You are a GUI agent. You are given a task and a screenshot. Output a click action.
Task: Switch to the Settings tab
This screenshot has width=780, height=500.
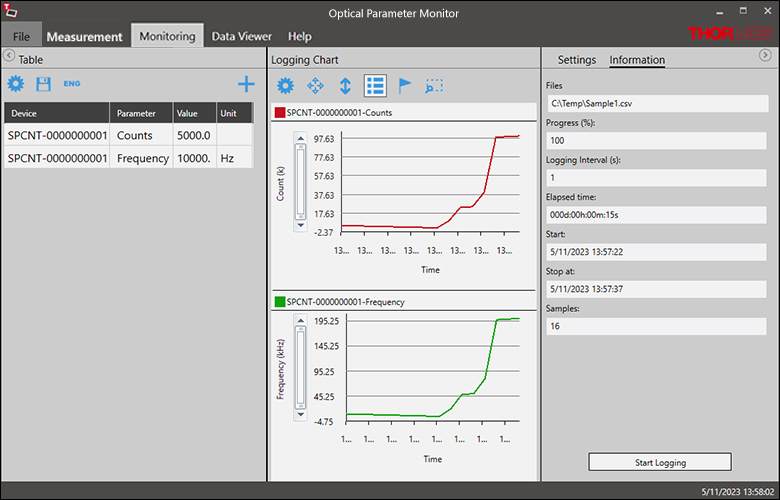576,60
